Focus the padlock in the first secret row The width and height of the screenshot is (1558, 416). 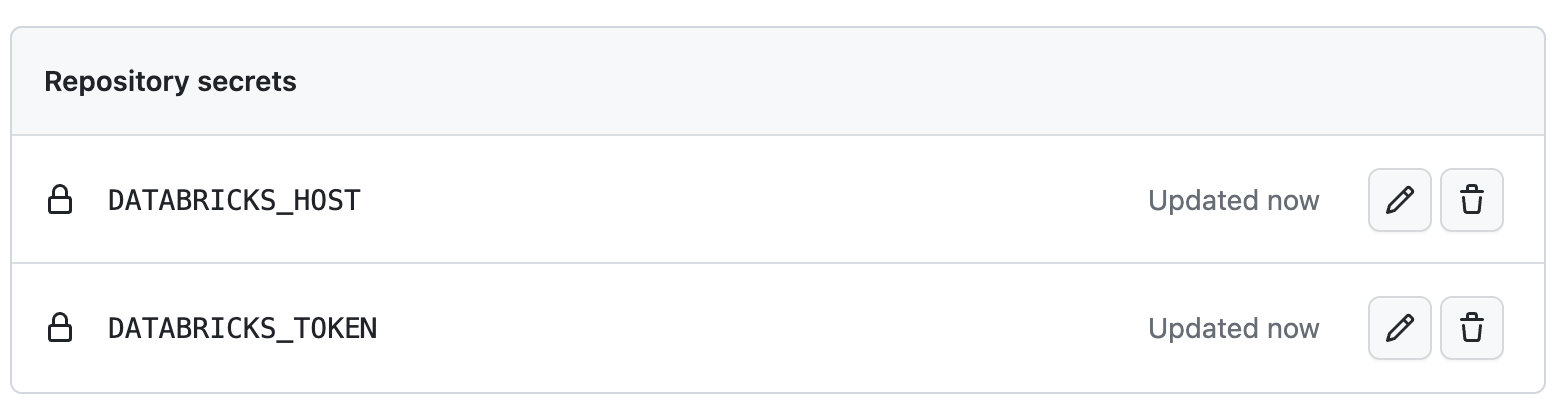click(x=60, y=200)
